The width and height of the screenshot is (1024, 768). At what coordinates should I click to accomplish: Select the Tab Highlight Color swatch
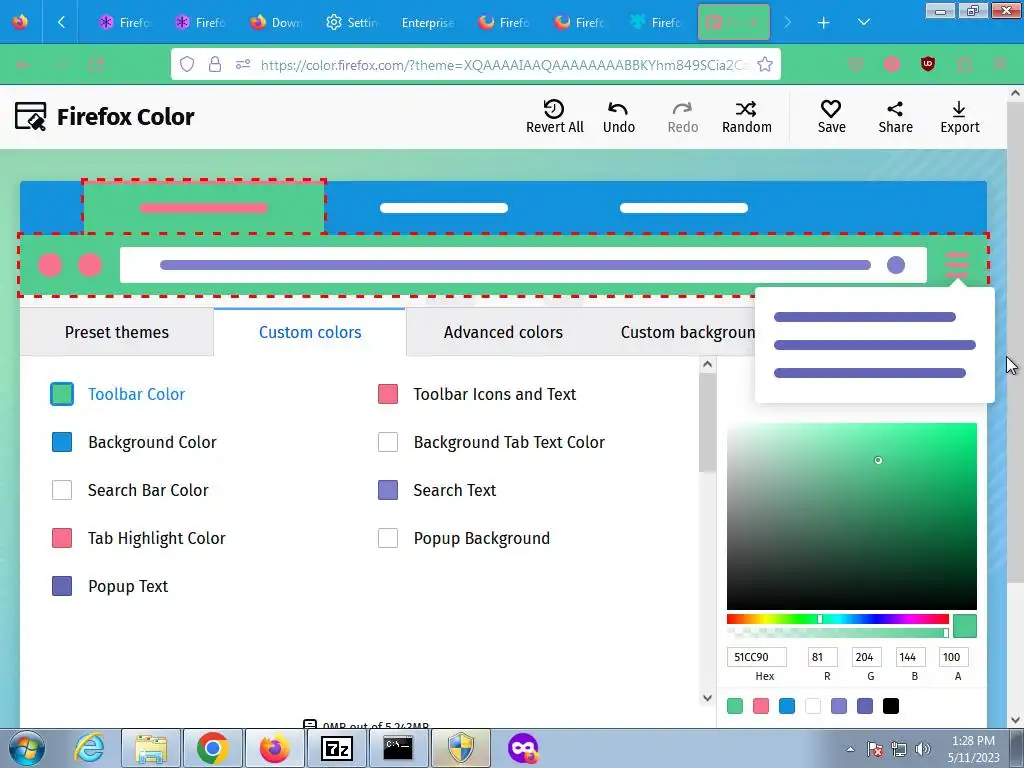pos(62,538)
